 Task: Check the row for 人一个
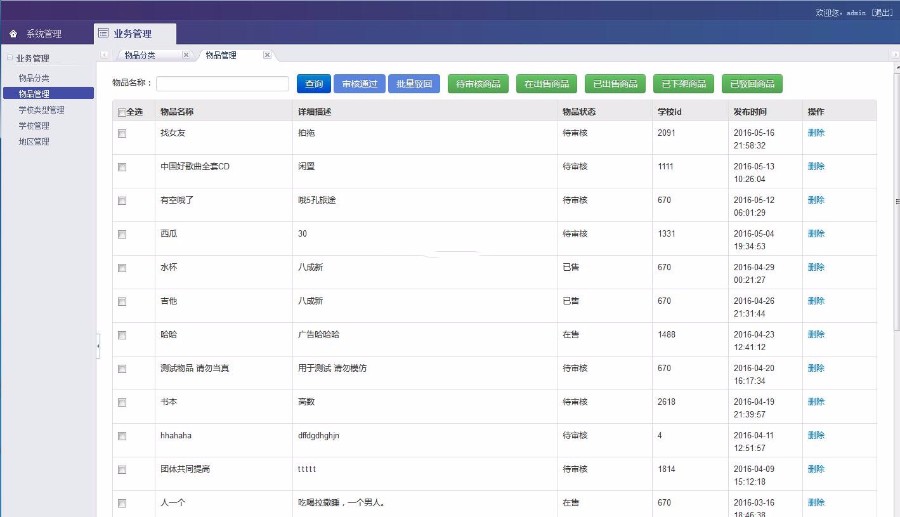(122, 503)
